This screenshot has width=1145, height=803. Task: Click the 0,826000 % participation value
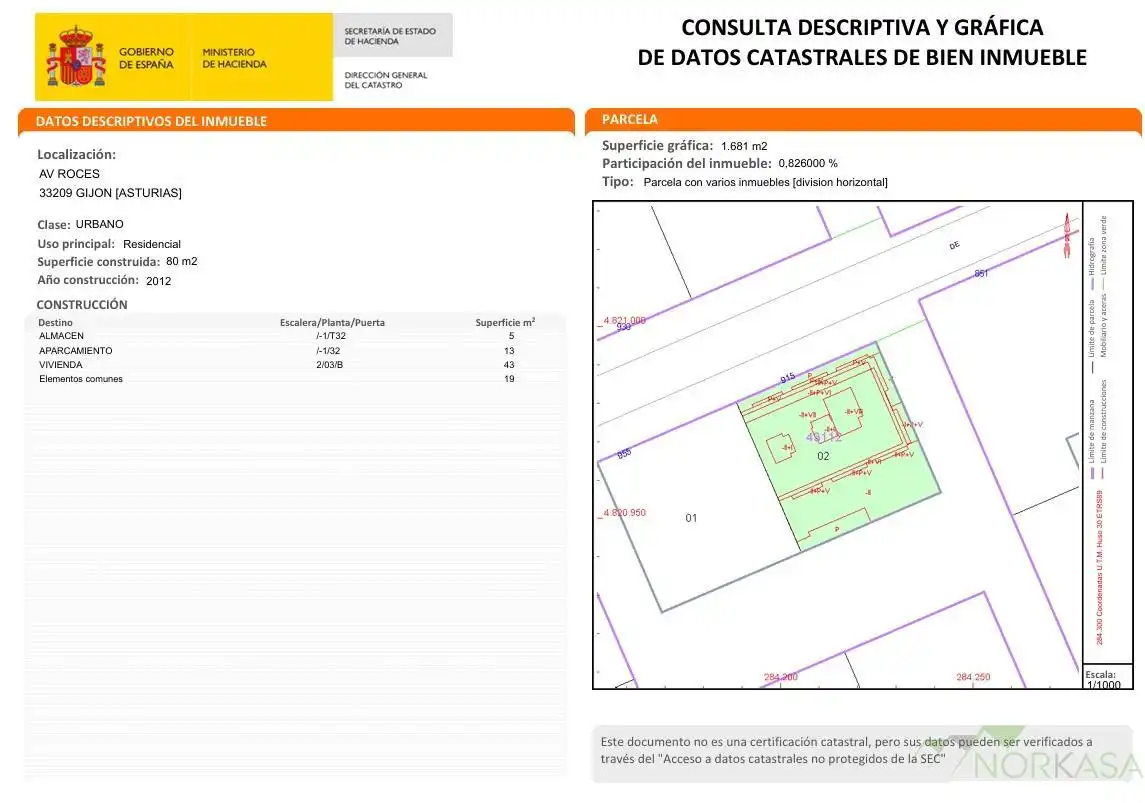pyautogui.click(x=808, y=164)
